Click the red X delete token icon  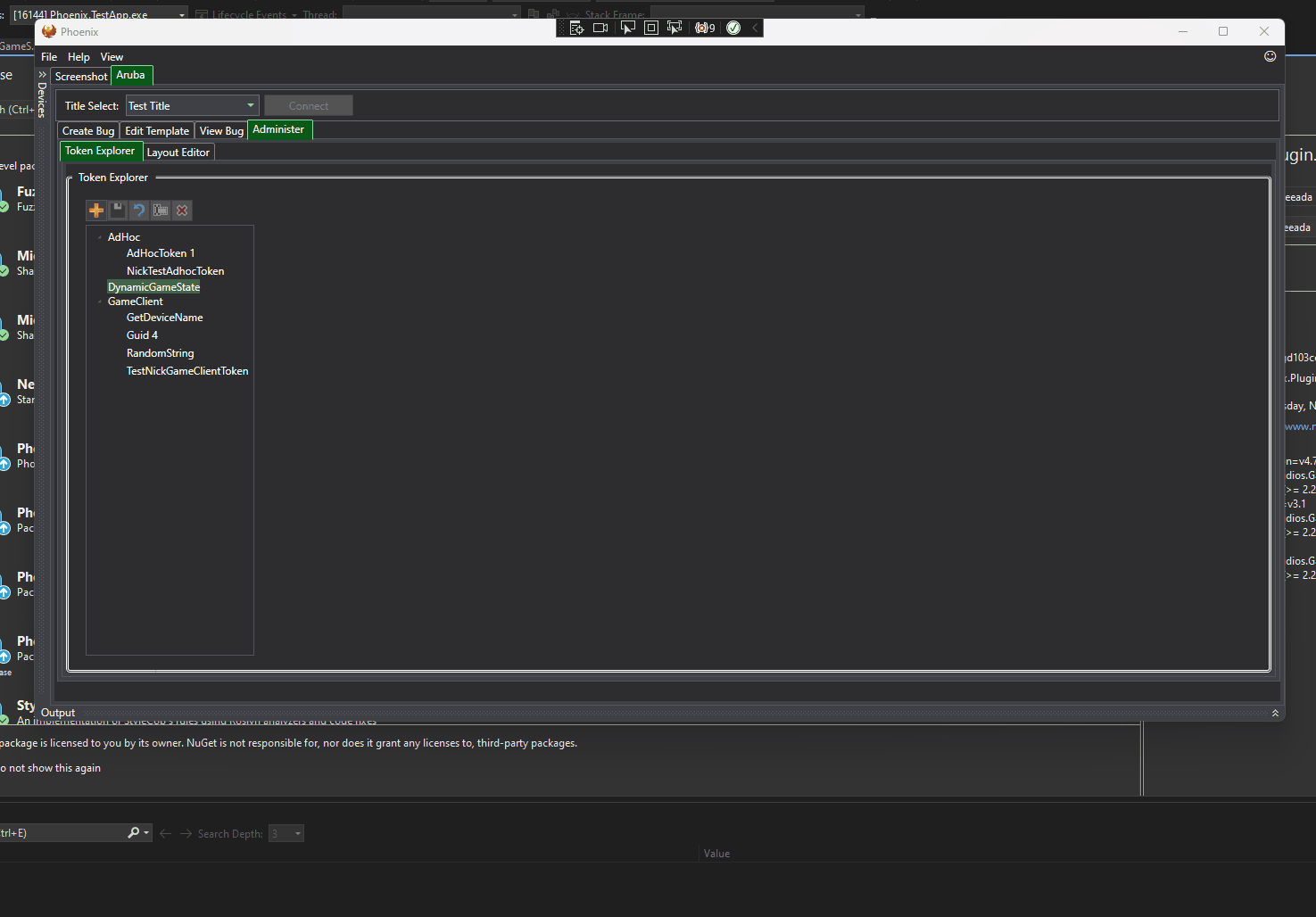(182, 211)
